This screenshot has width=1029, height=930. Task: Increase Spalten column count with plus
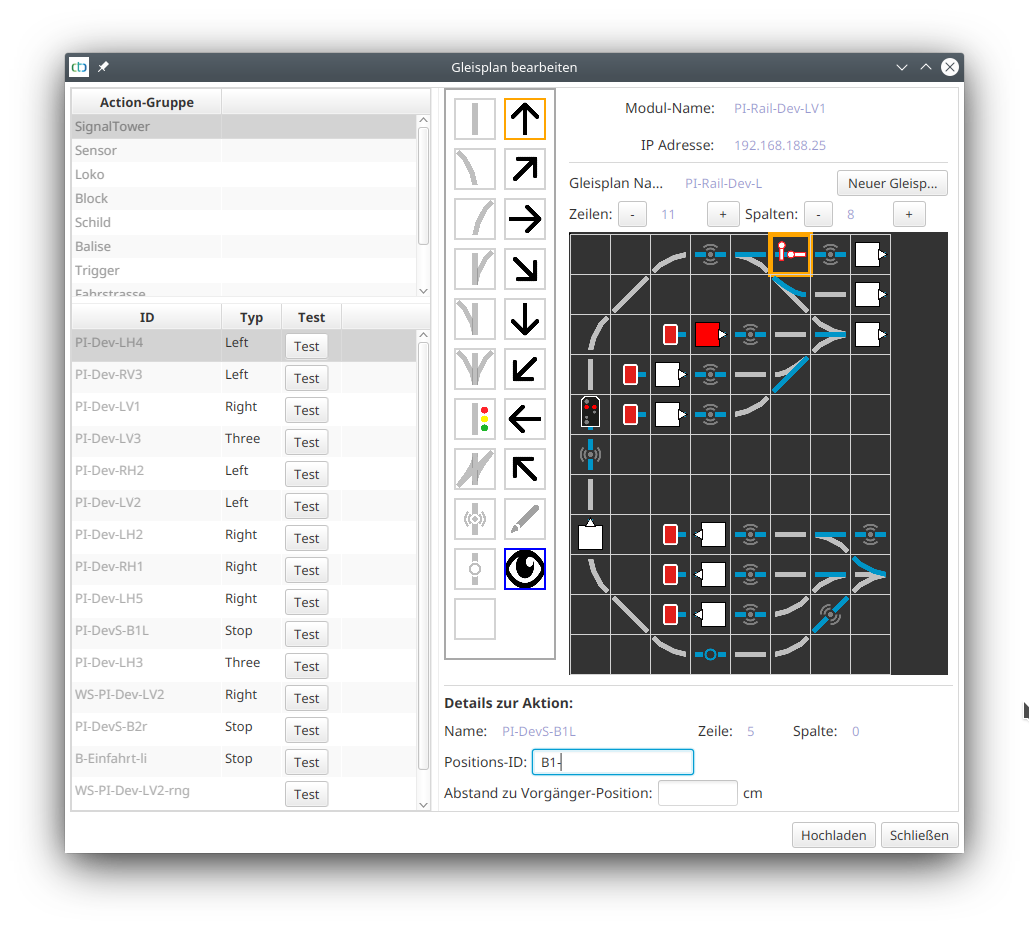pos(909,214)
